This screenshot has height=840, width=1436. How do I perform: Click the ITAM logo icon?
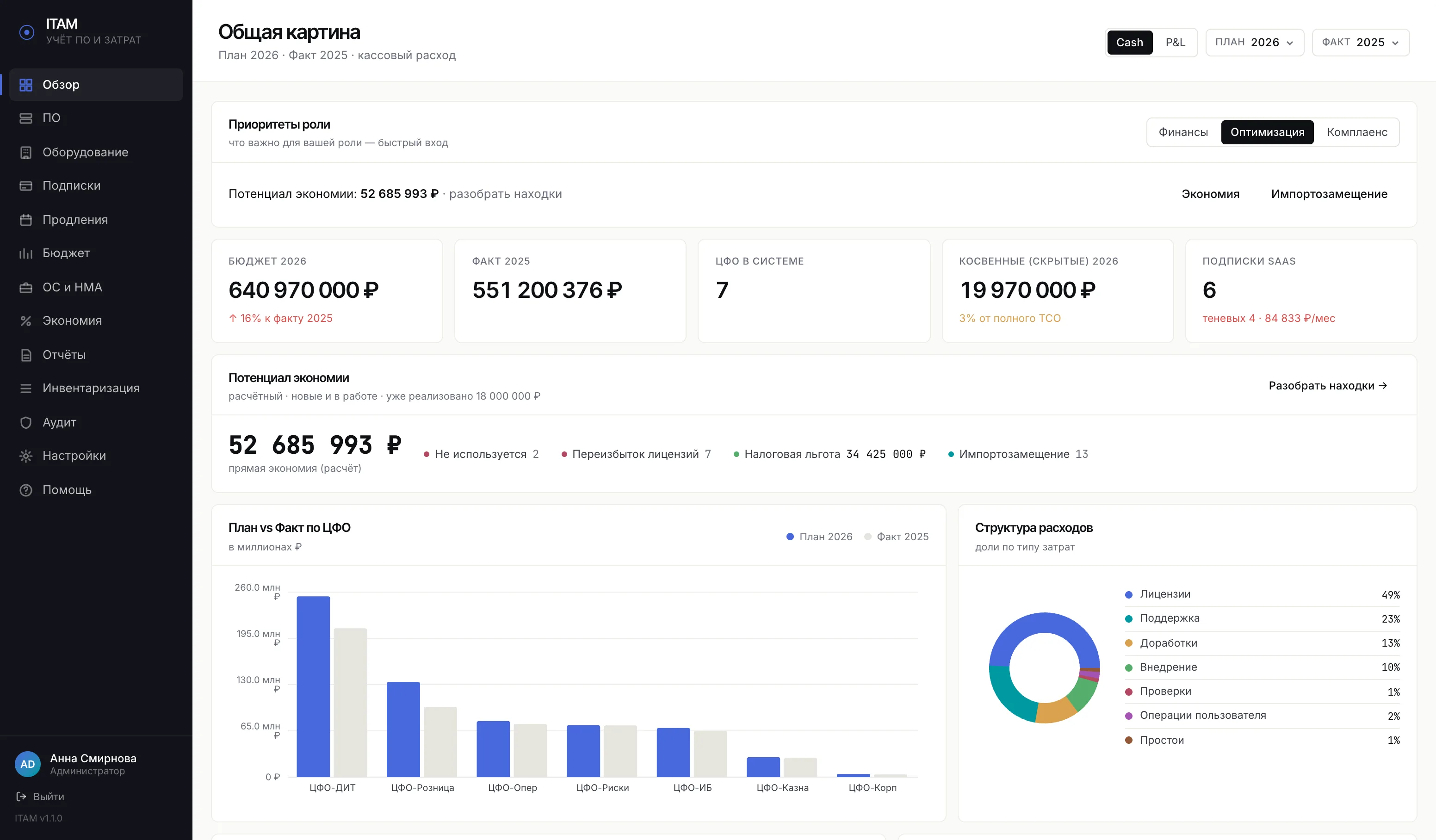point(26,32)
